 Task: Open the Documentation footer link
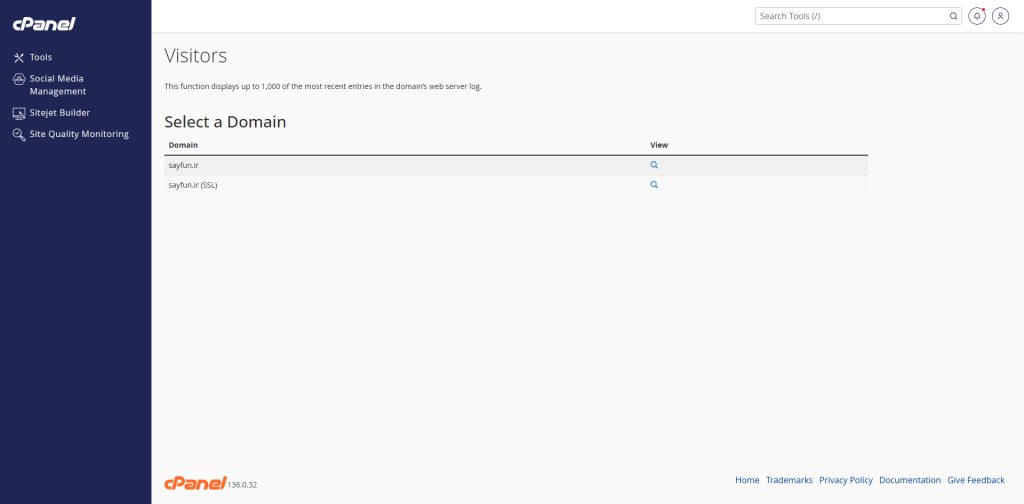910,480
